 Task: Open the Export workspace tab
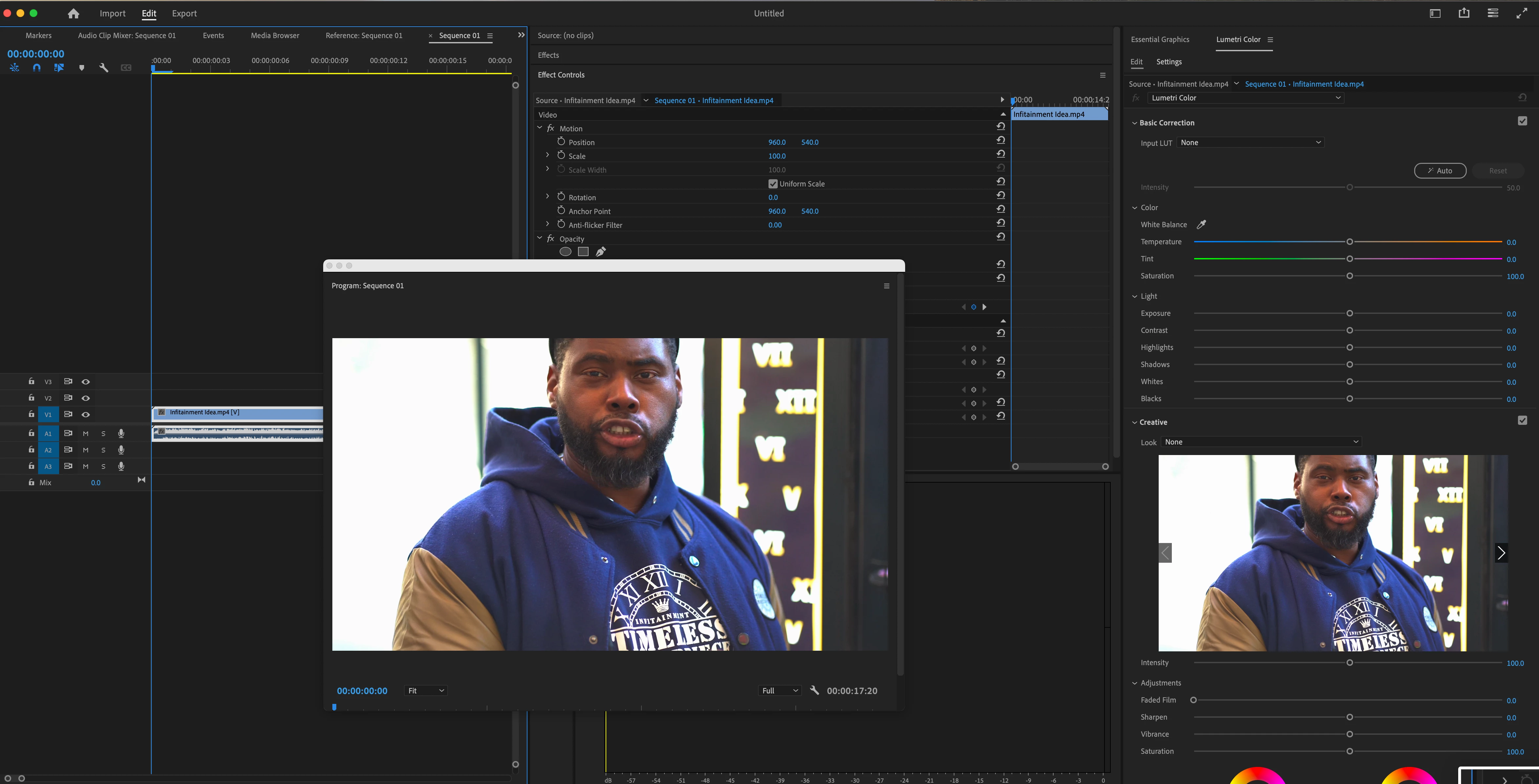click(x=184, y=13)
